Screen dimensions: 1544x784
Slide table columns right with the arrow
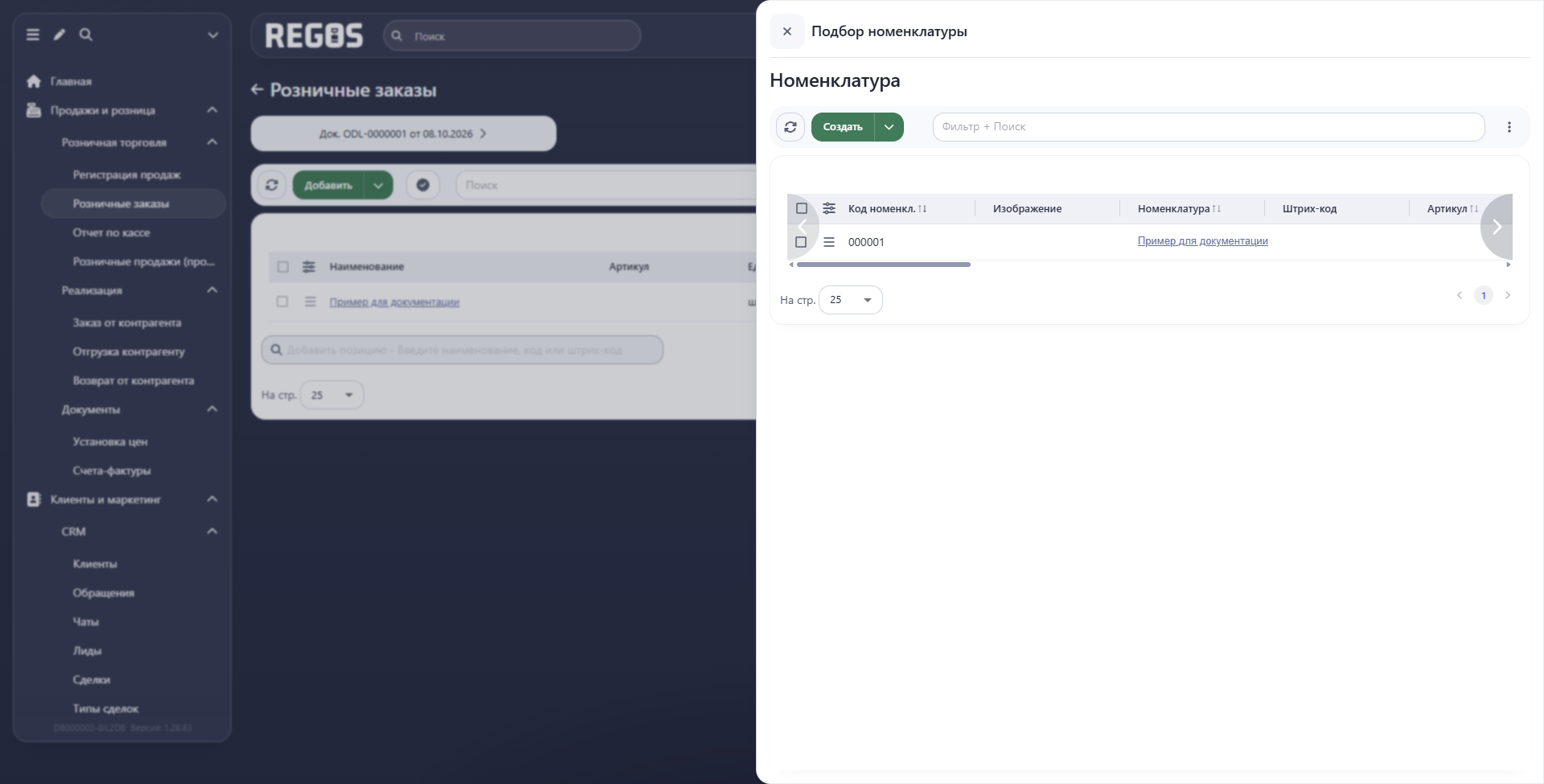[1497, 227]
